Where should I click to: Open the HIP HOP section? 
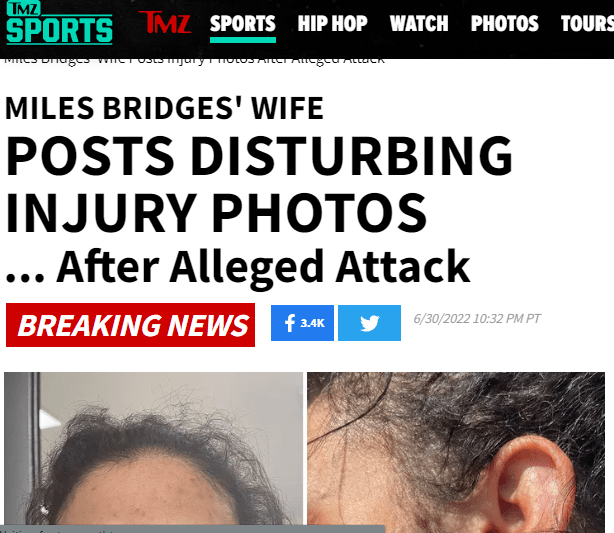pyautogui.click(x=332, y=23)
